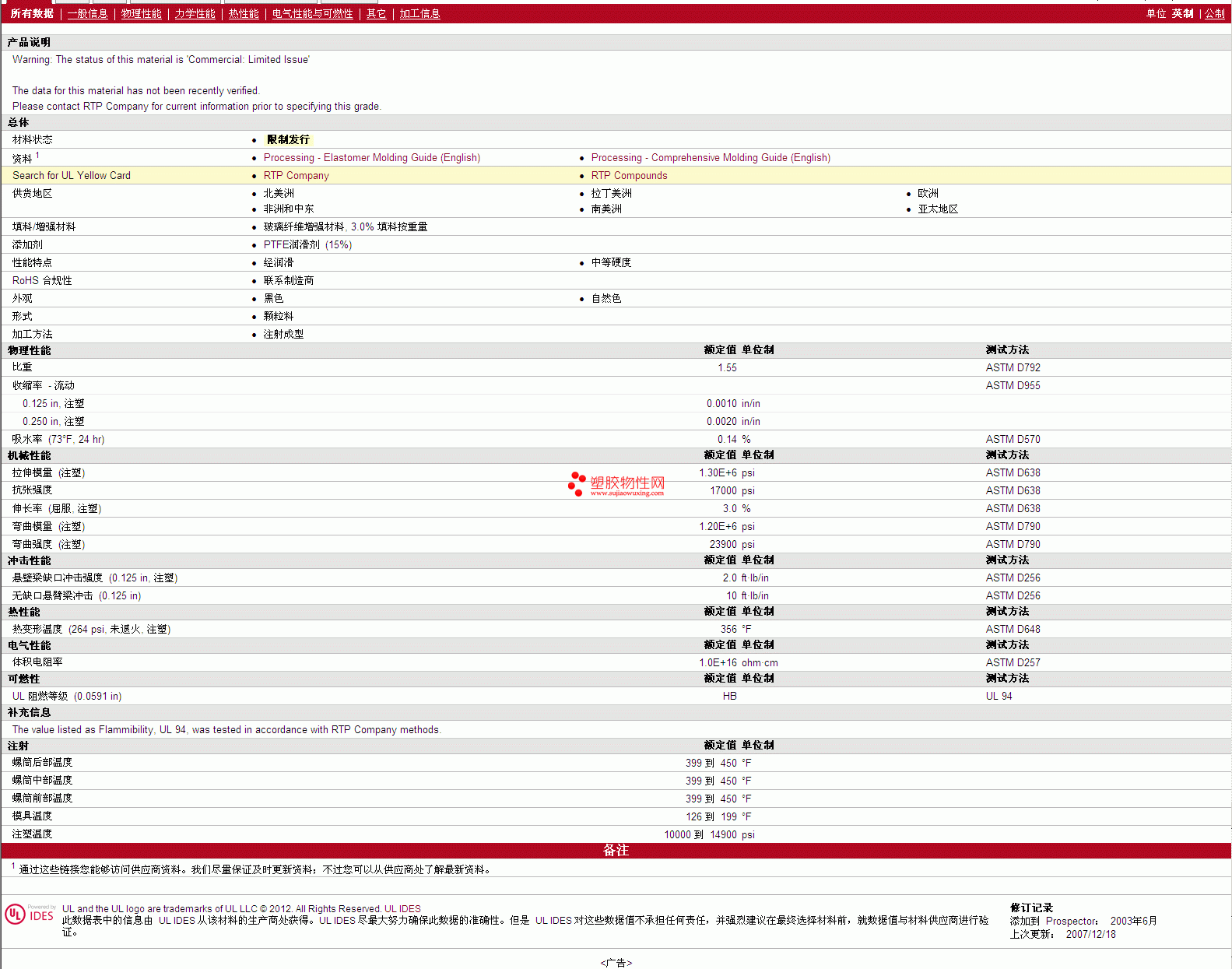Click the 修订记录 heading
The image size is (1232, 969).
(x=1031, y=908)
